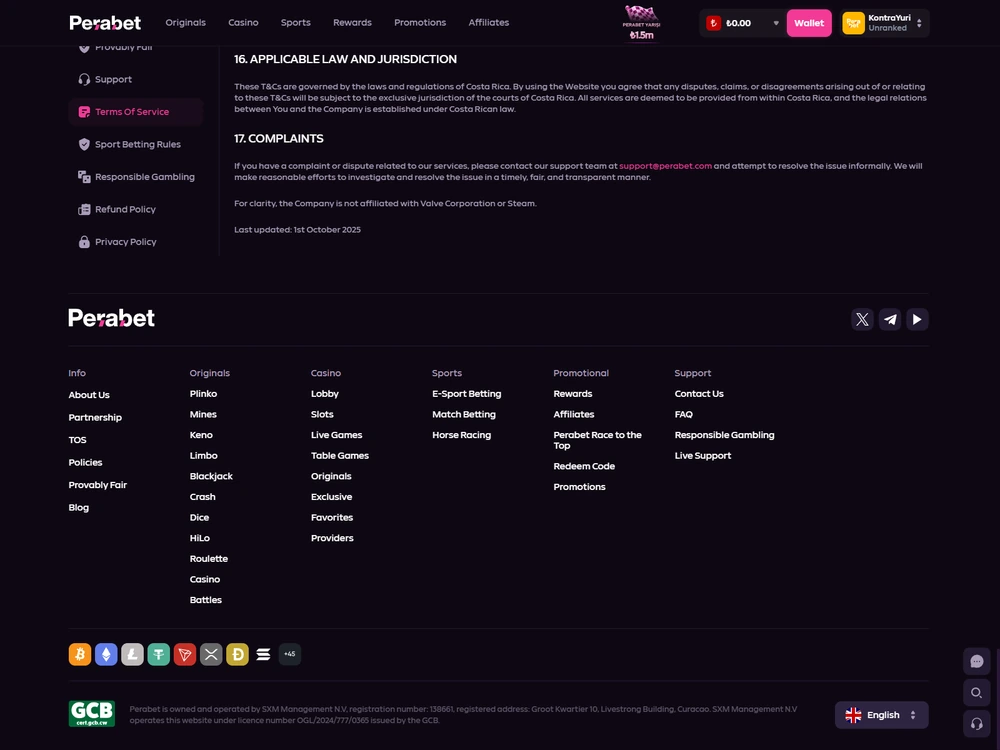Open the Rewards nav item
1000x750 pixels.
tap(352, 22)
